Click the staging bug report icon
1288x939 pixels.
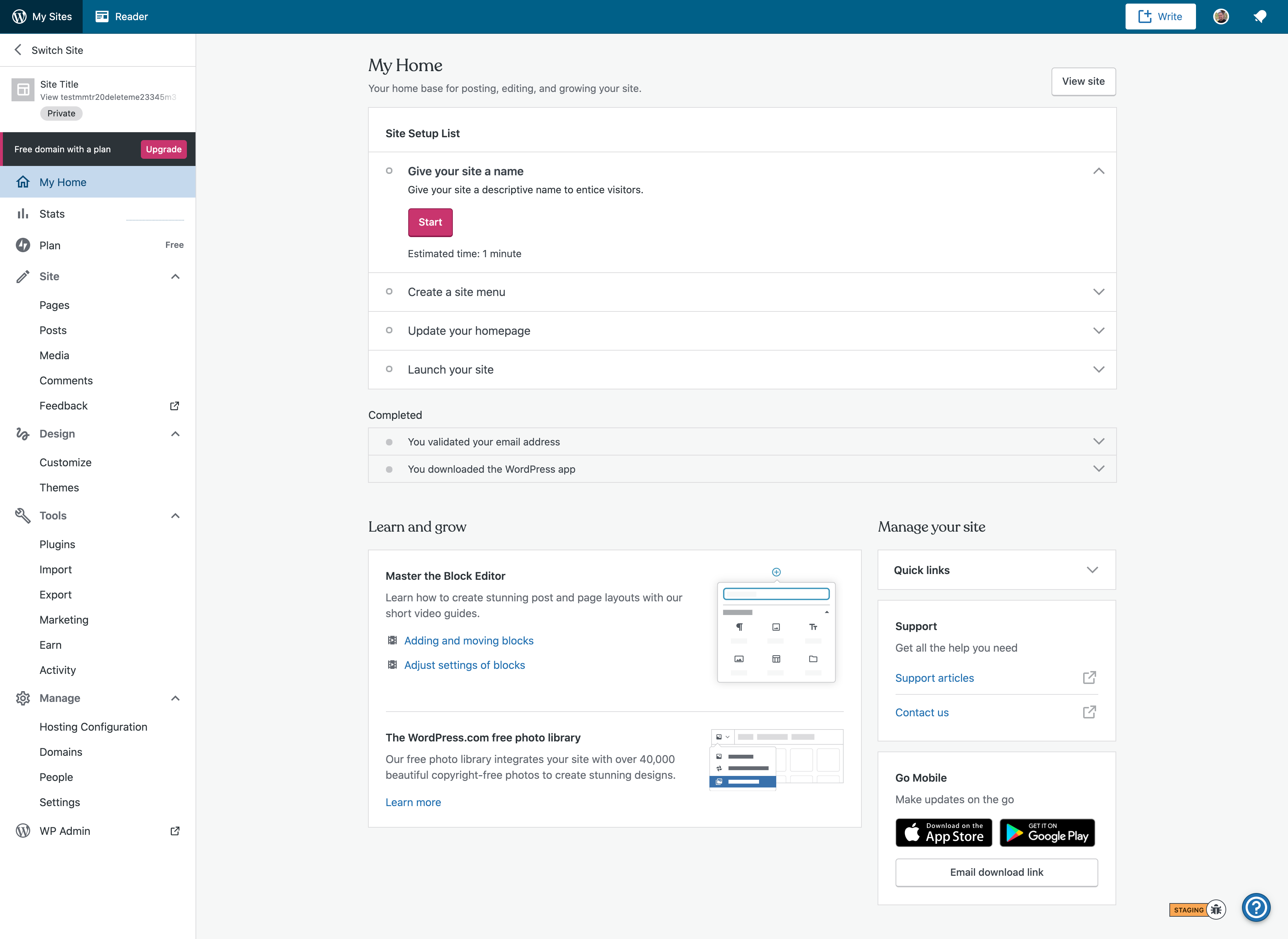click(1216, 910)
